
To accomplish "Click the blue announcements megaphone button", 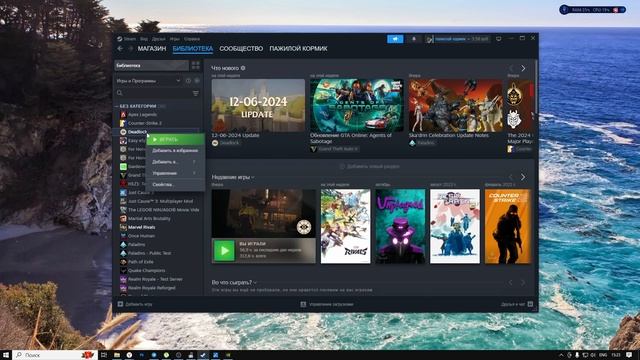I will point(395,39).
